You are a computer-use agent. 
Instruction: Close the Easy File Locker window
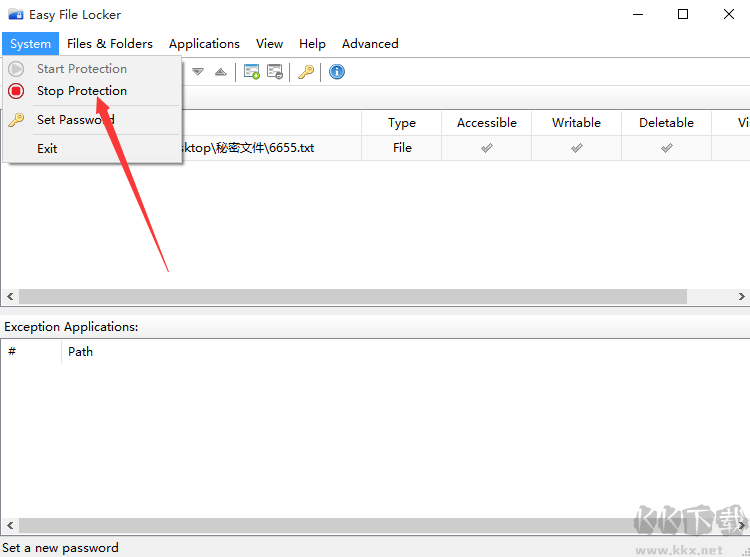(728, 14)
